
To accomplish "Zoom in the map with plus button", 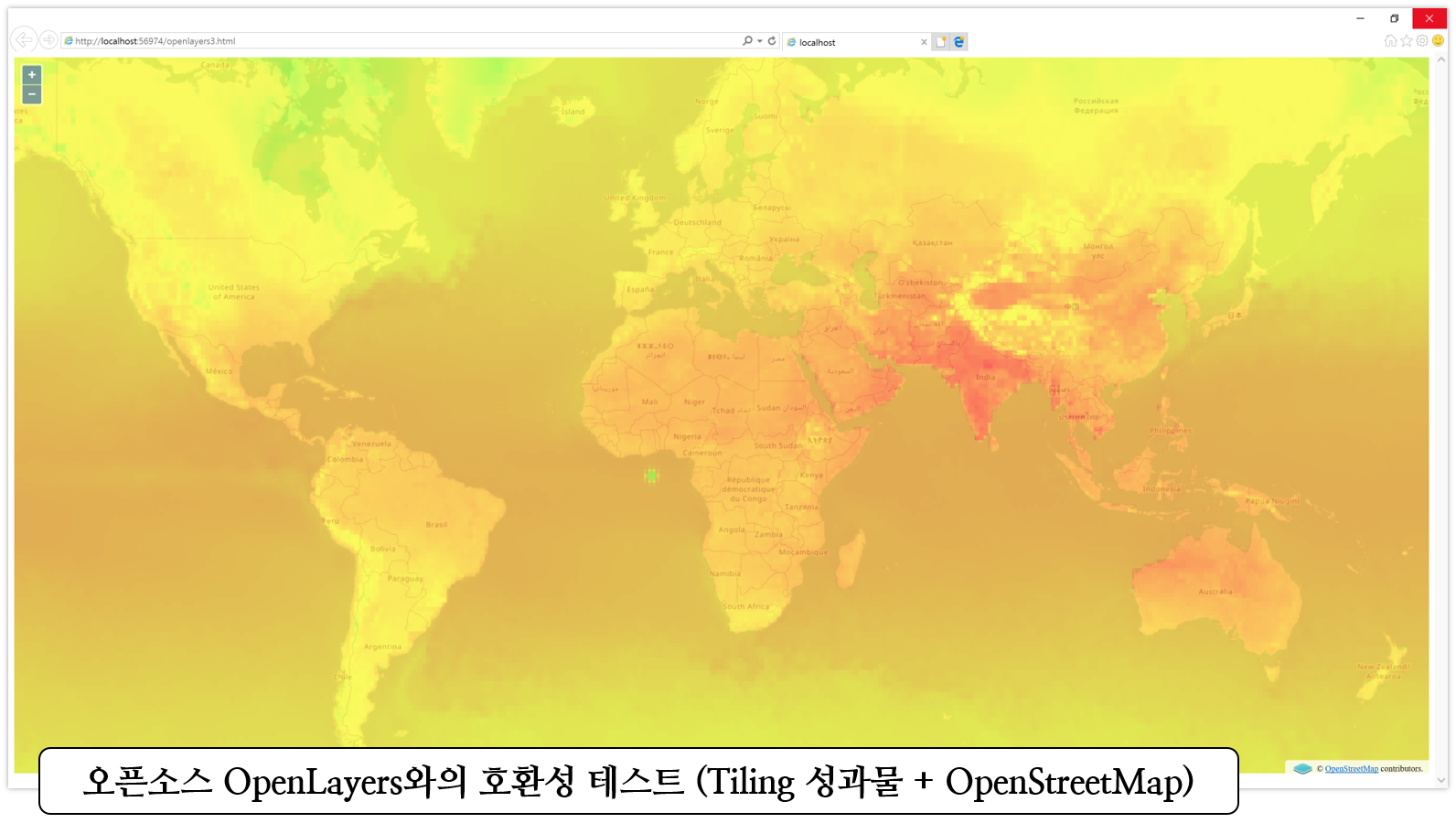I will [x=32, y=75].
